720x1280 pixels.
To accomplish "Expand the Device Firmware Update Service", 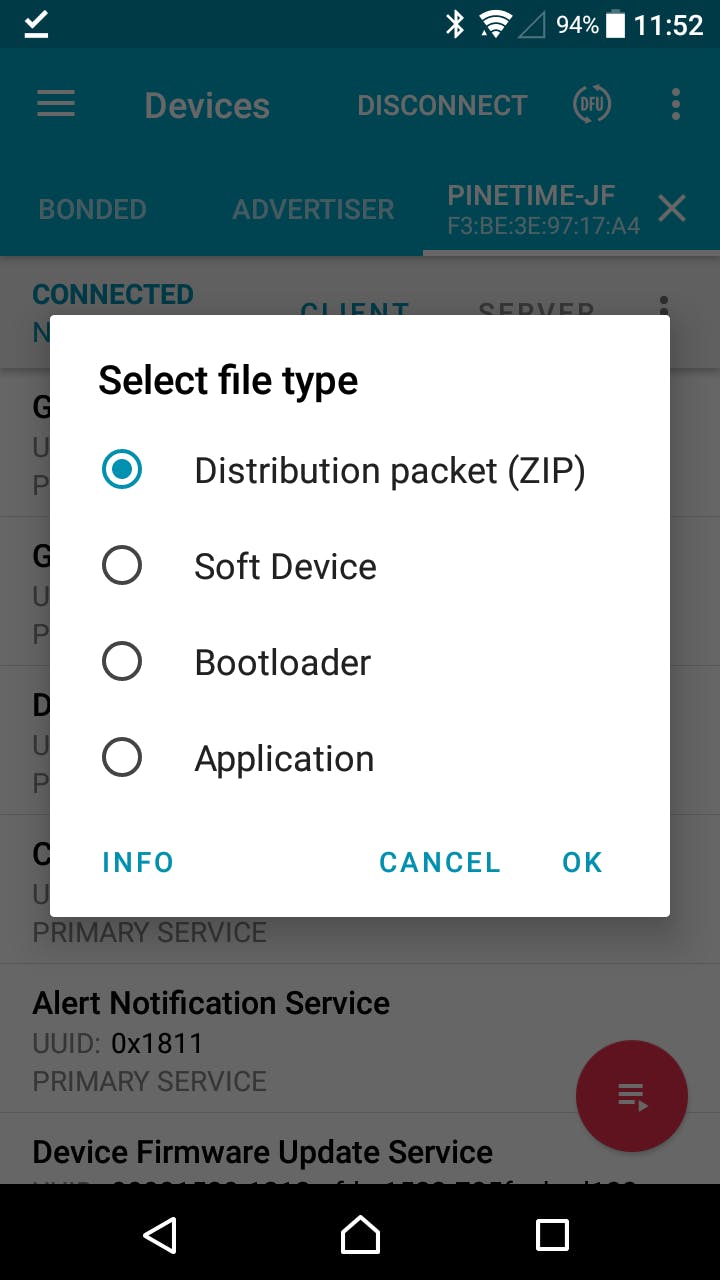I will (x=262, y=1152).
